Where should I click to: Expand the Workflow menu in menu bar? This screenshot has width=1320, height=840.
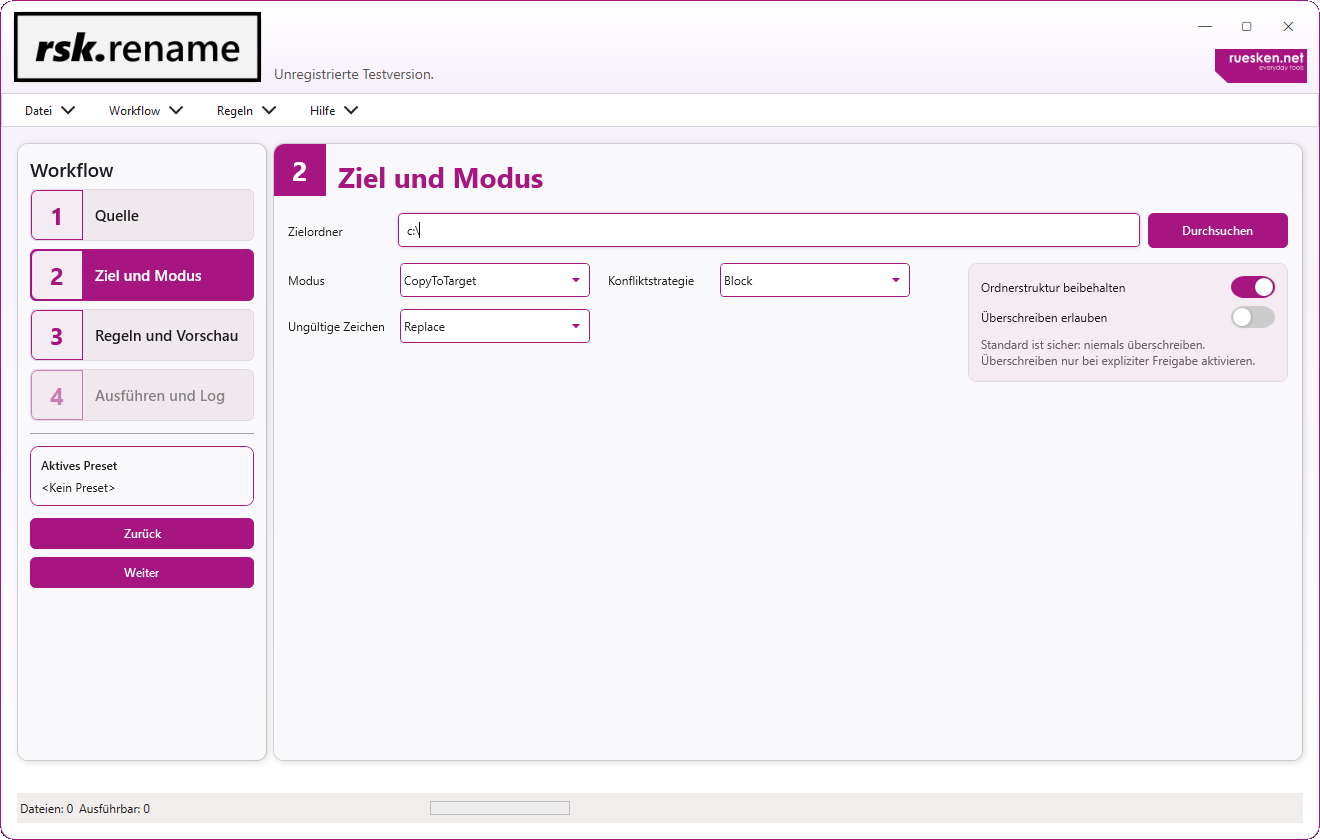146,111
